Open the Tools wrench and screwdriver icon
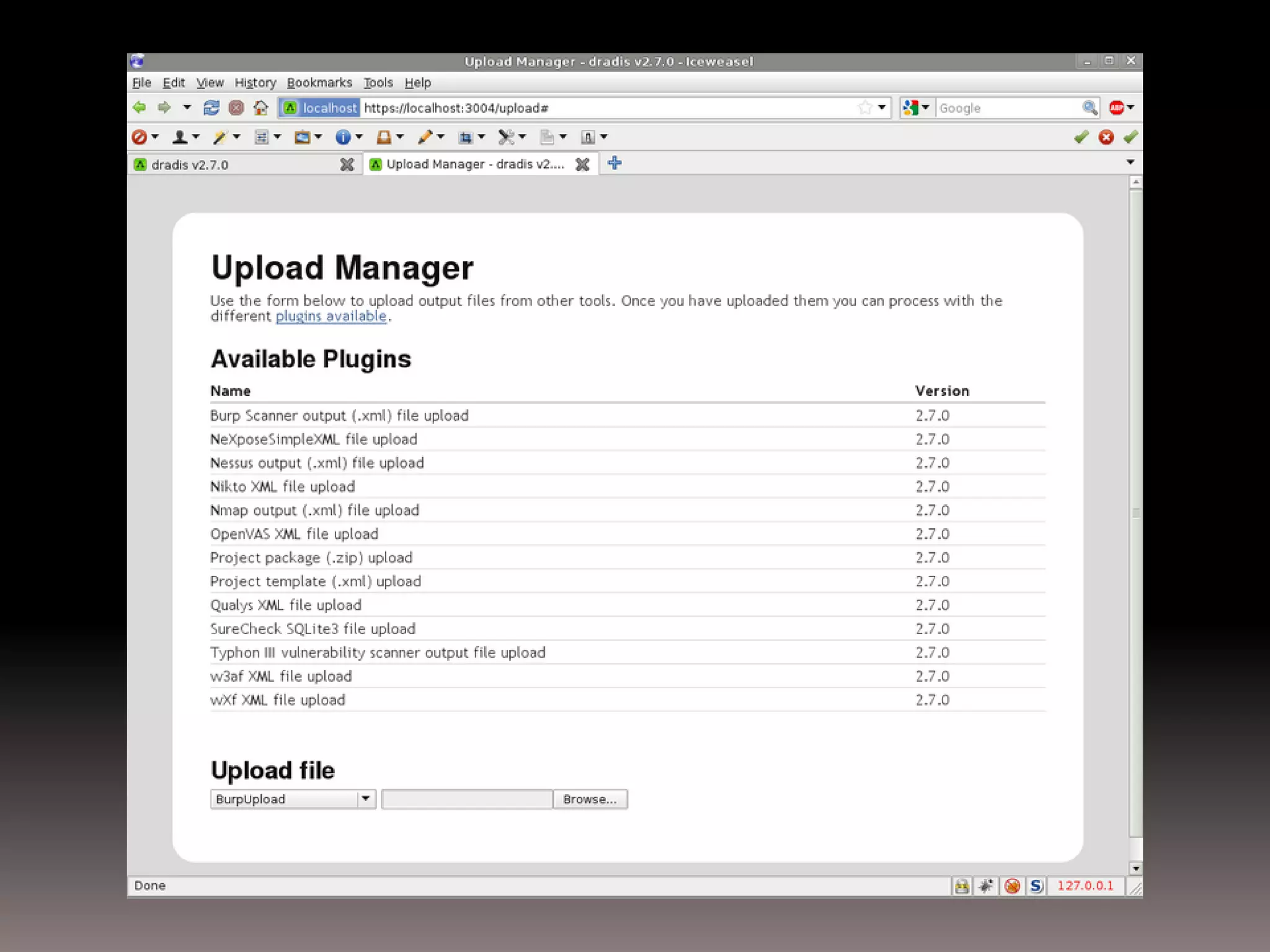The image size is (1270, 952). point(507,138)
